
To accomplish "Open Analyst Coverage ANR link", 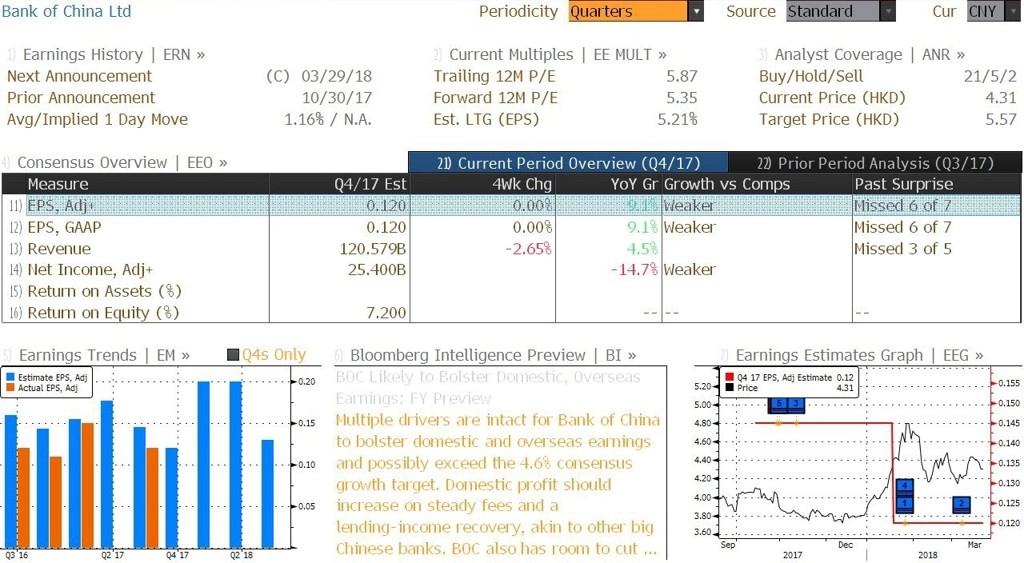I will point(870,55).
